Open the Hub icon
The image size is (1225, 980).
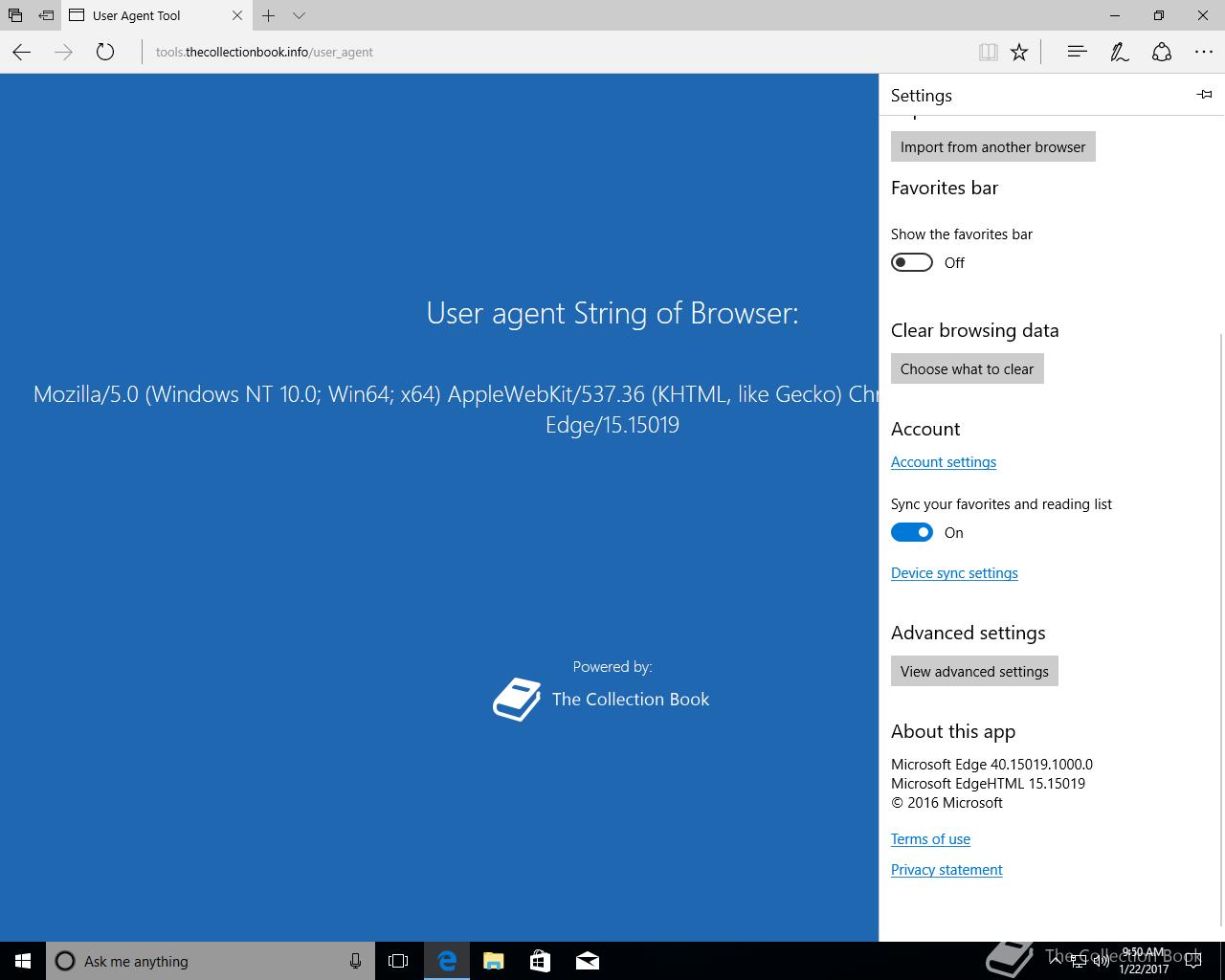coord(1077,52)
